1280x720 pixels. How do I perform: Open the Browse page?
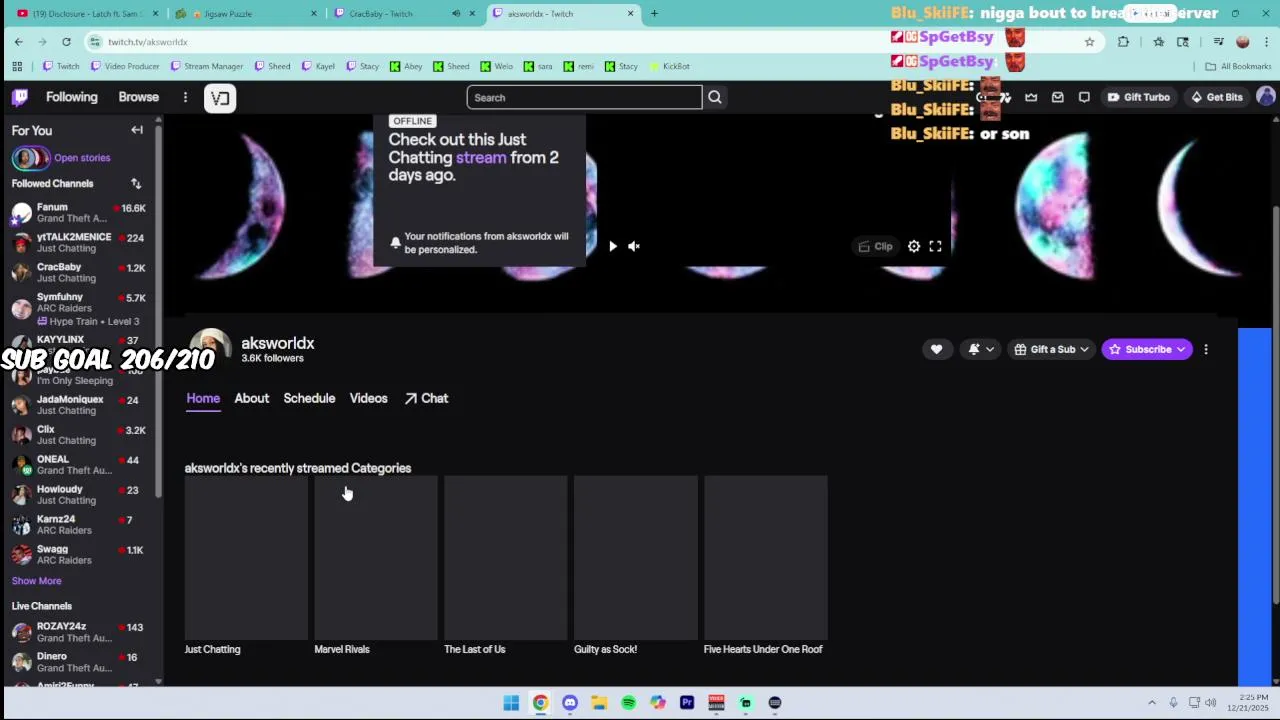[138, 97]
